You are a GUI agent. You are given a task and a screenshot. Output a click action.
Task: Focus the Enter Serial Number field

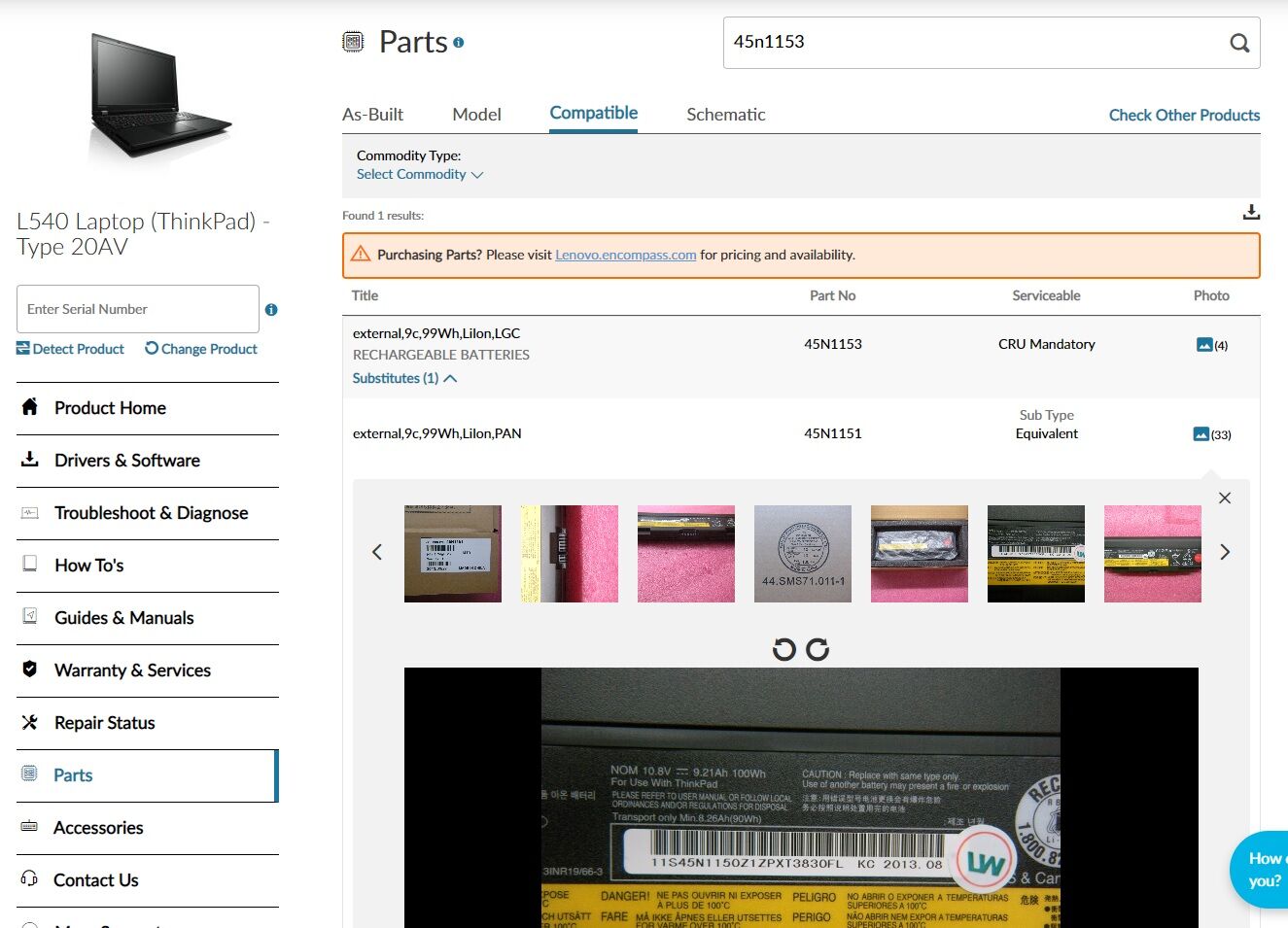point(138,309)
